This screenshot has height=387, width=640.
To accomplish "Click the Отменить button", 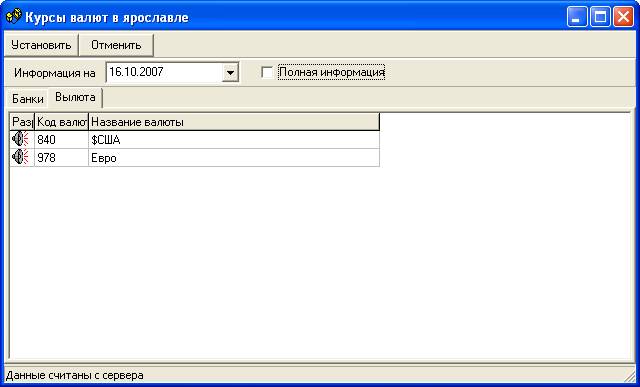I will [116, 45].
